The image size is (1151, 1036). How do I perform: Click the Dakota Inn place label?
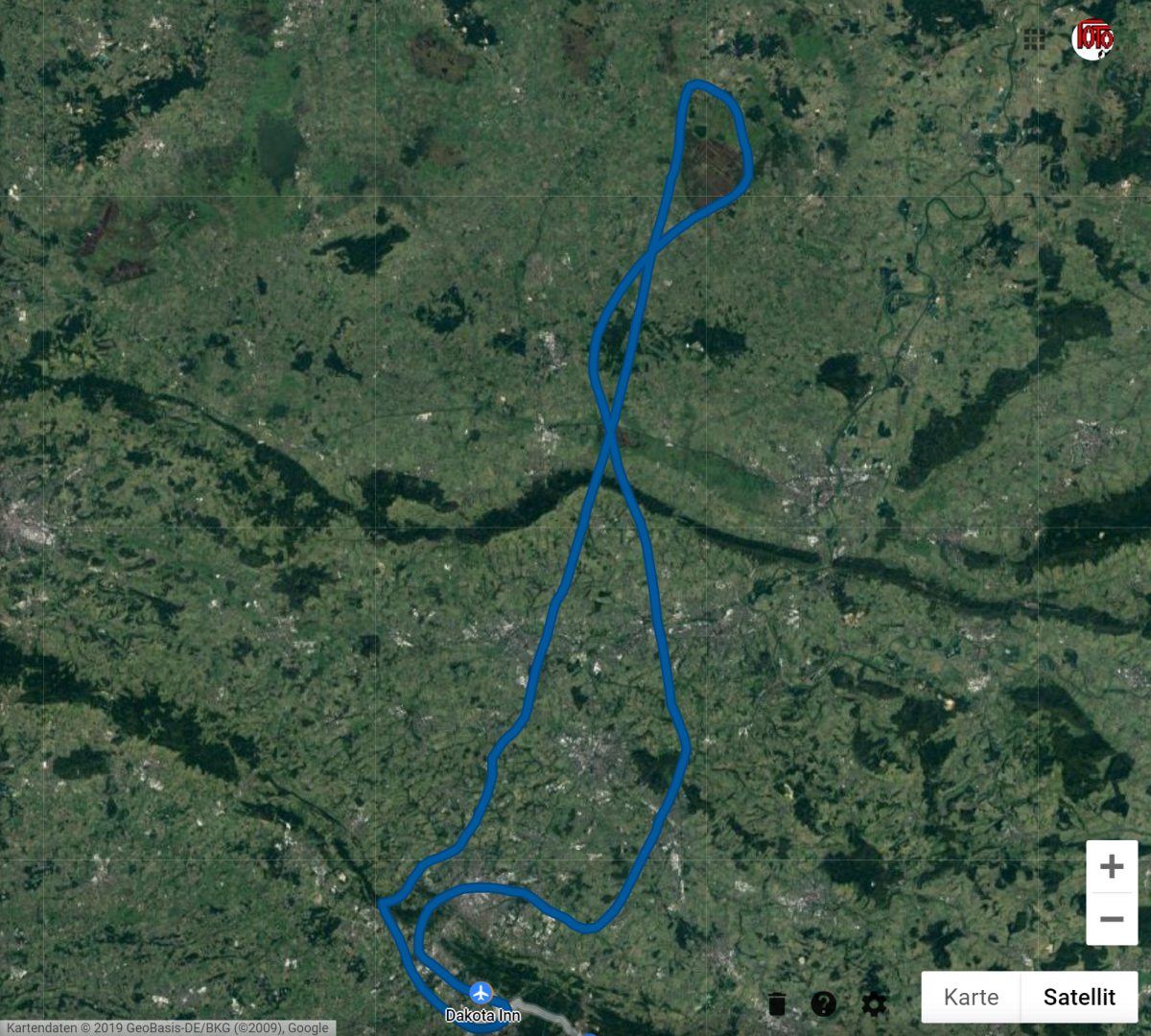482,1015
